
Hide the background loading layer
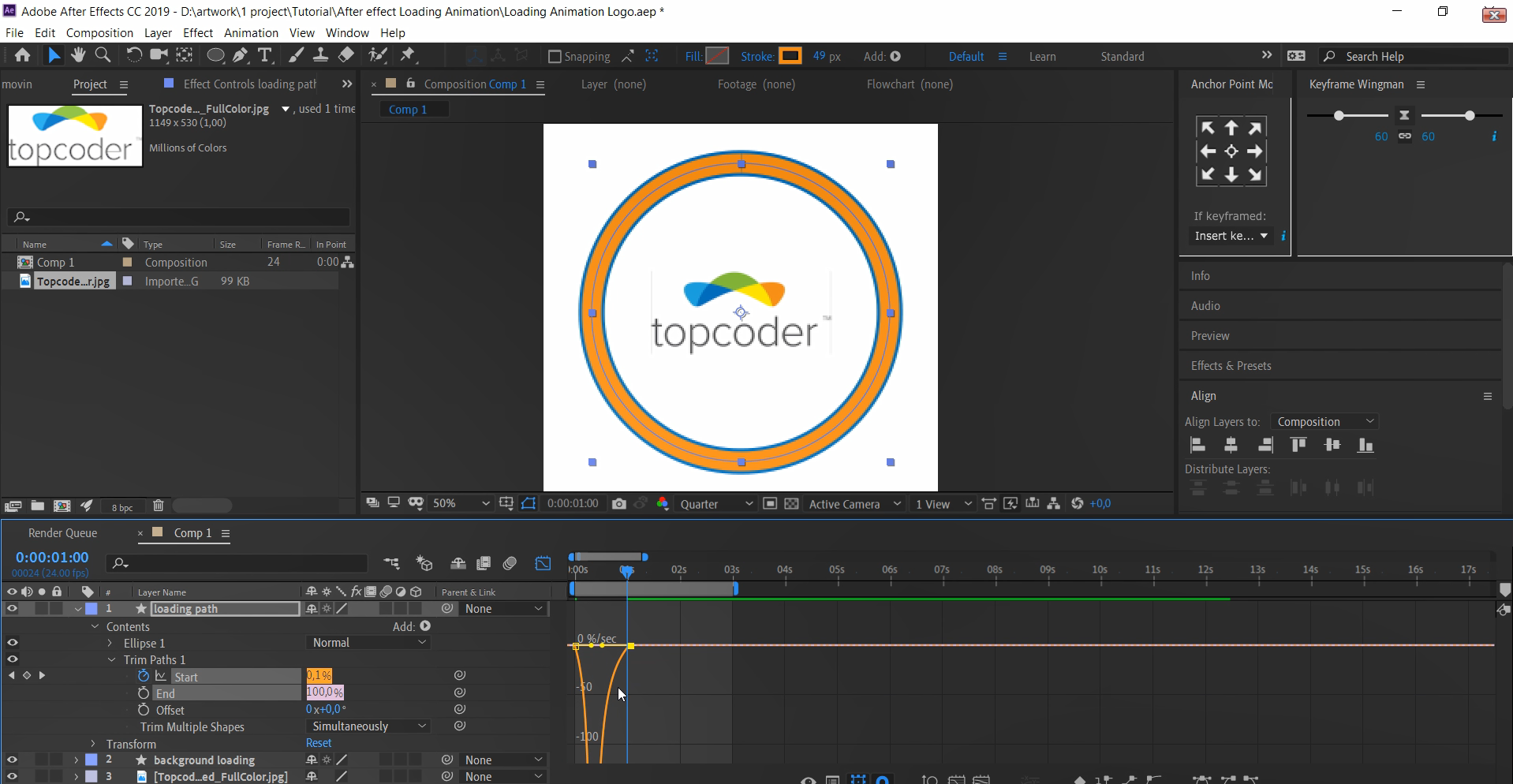12,760
